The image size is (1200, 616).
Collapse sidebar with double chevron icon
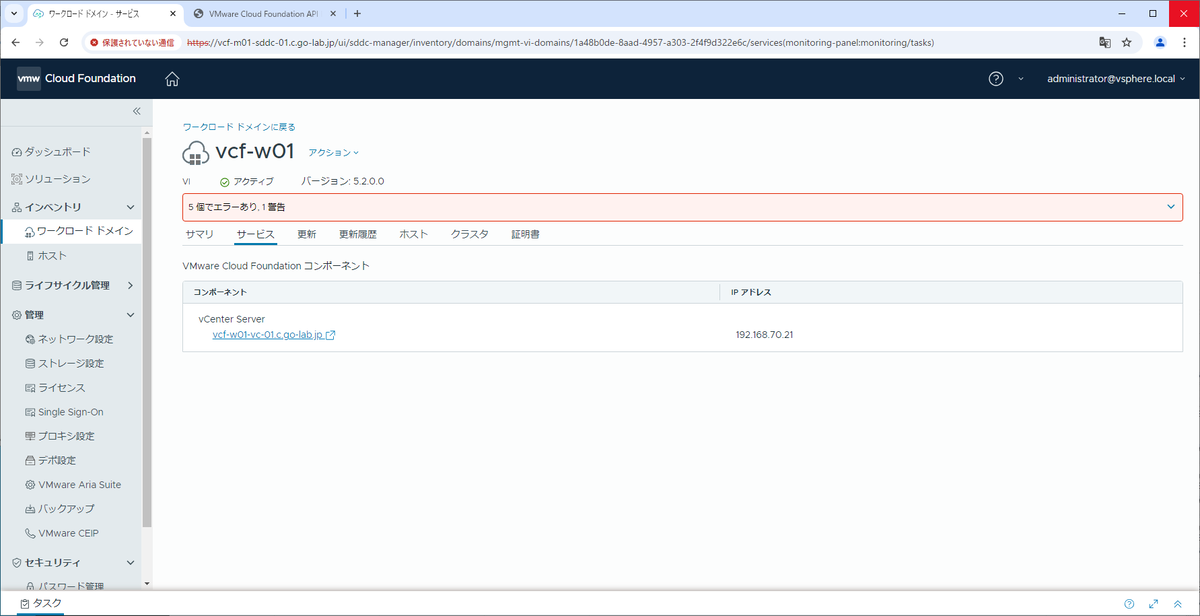coord(137,111)
